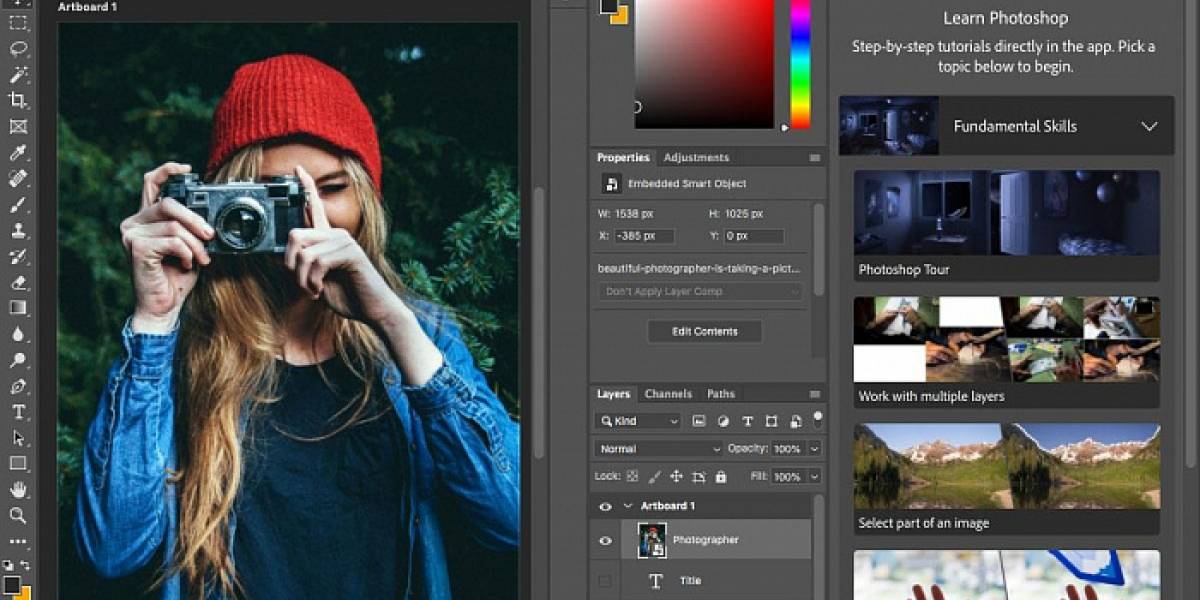The image size is (1200, 600).
Task: Select the Pen tool
Action: coord(18,386)
